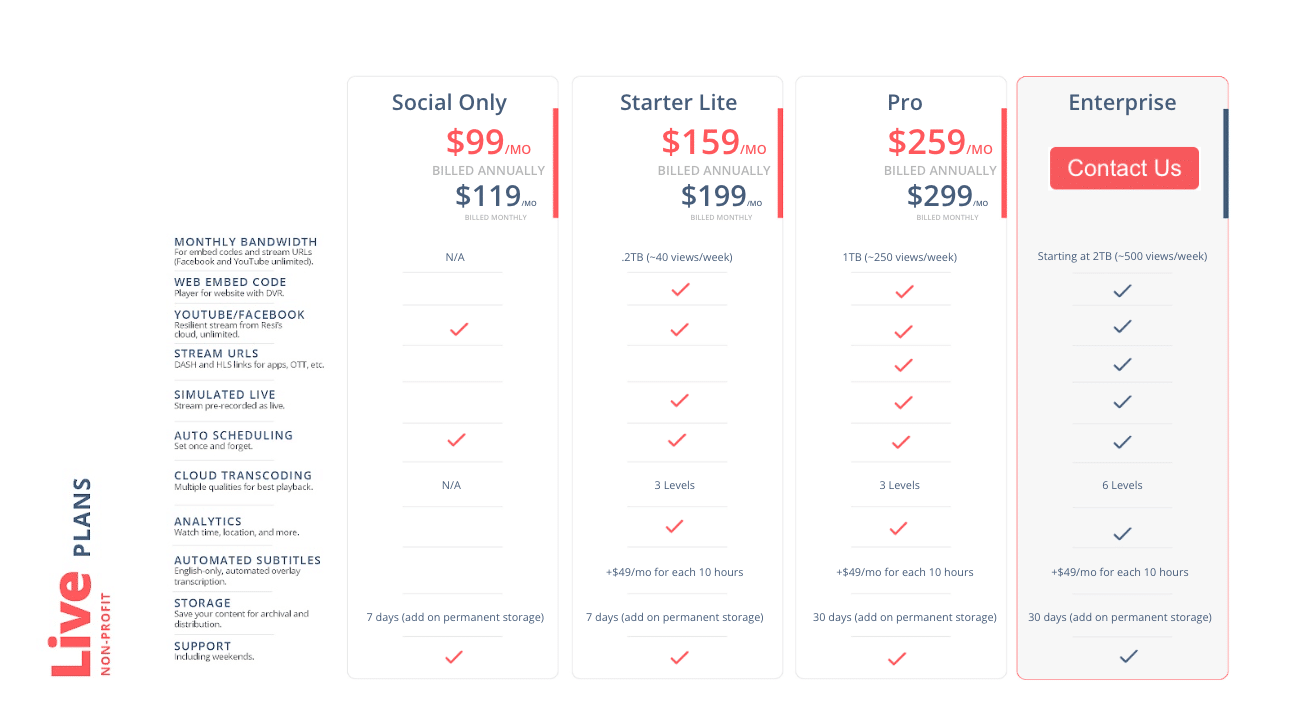Click the Contact Us button
Image resolution: width=1297 pixels, height=728 pixels.
tap(1124, 169)
